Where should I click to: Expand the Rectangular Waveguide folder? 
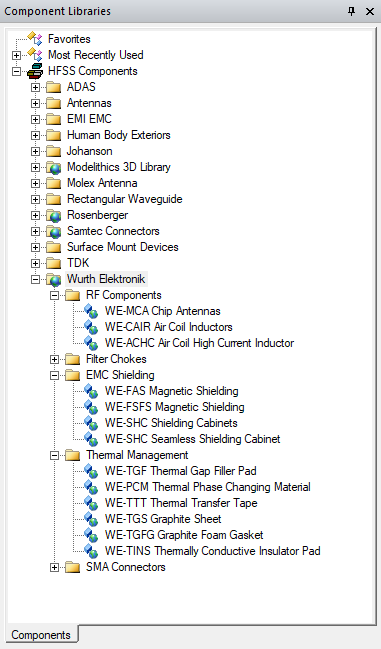point(35,200)
